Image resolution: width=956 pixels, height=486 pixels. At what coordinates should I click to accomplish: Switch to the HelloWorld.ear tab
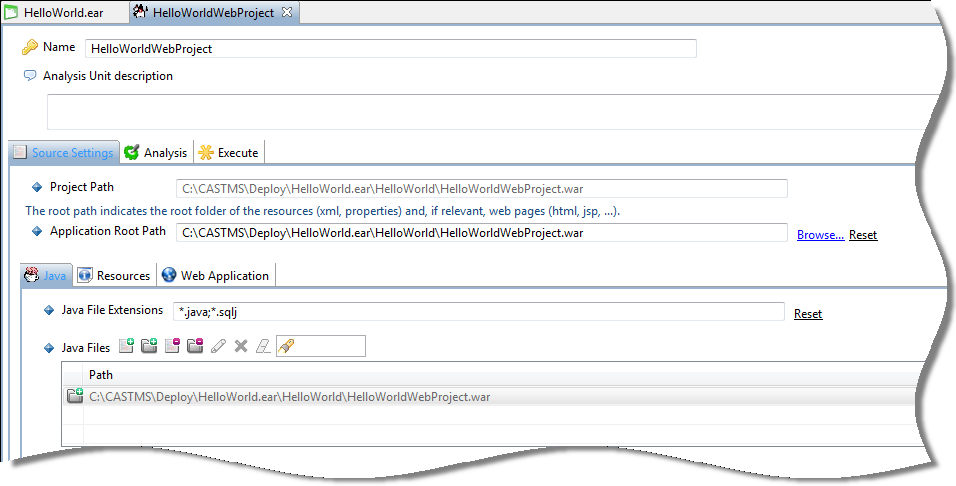coord(60,13)
